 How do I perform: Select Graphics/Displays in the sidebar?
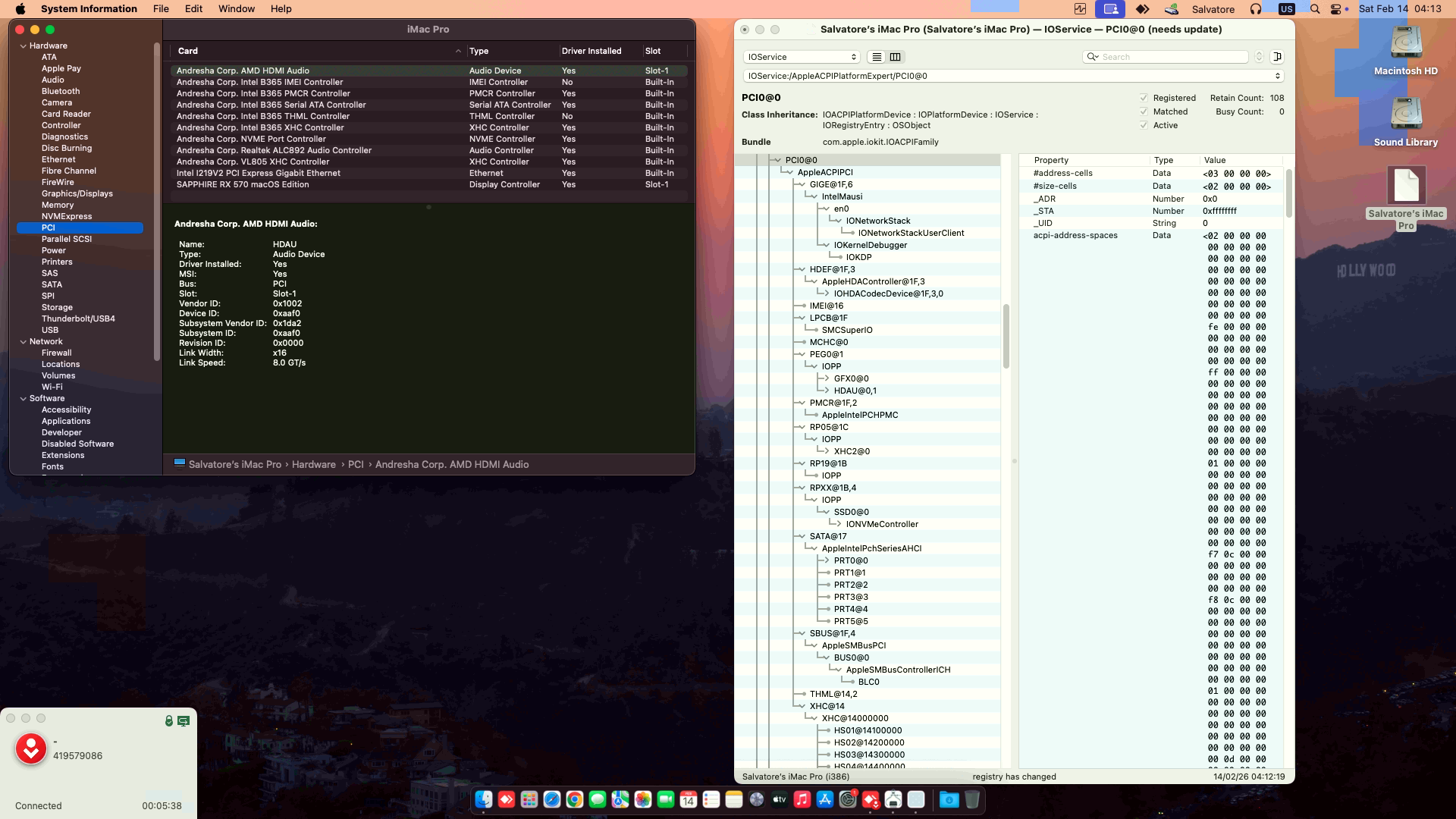click(77, 193)
